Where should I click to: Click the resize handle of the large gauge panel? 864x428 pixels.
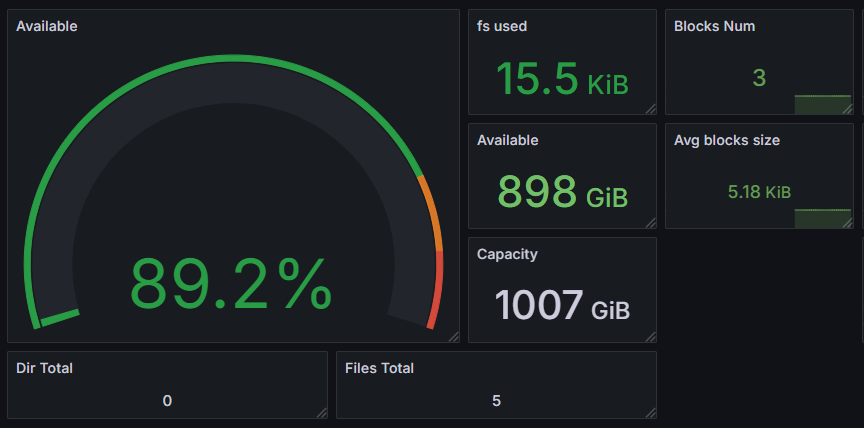pyautogui.click(x=454, y=337)
